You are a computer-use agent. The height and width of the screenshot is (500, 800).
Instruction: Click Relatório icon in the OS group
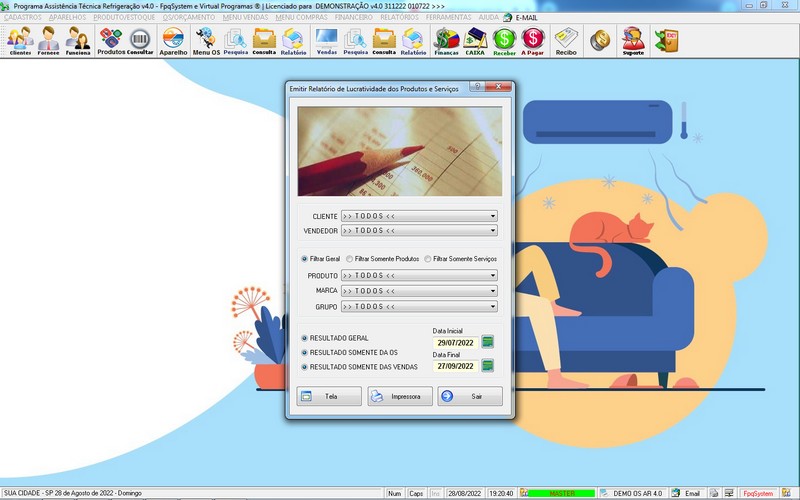click(293, 41)
